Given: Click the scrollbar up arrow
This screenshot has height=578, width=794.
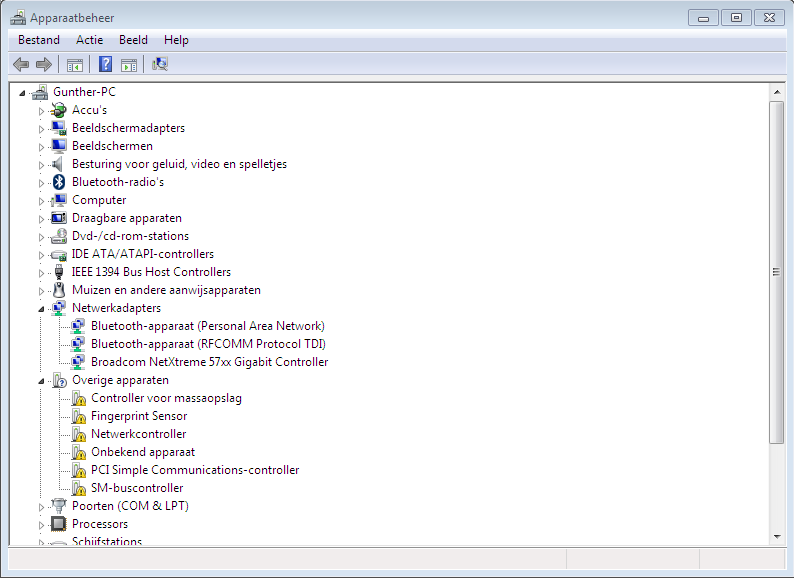Looking at the screenshot, I should tap(777, 92).
